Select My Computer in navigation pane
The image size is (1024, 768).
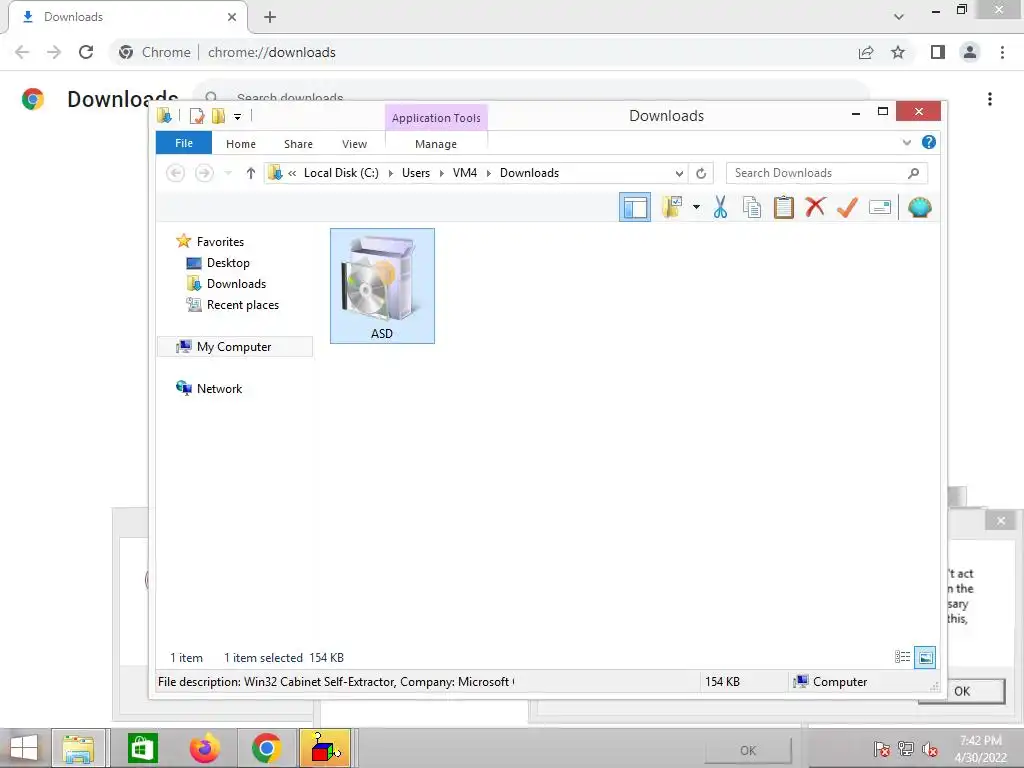point(234,347)
